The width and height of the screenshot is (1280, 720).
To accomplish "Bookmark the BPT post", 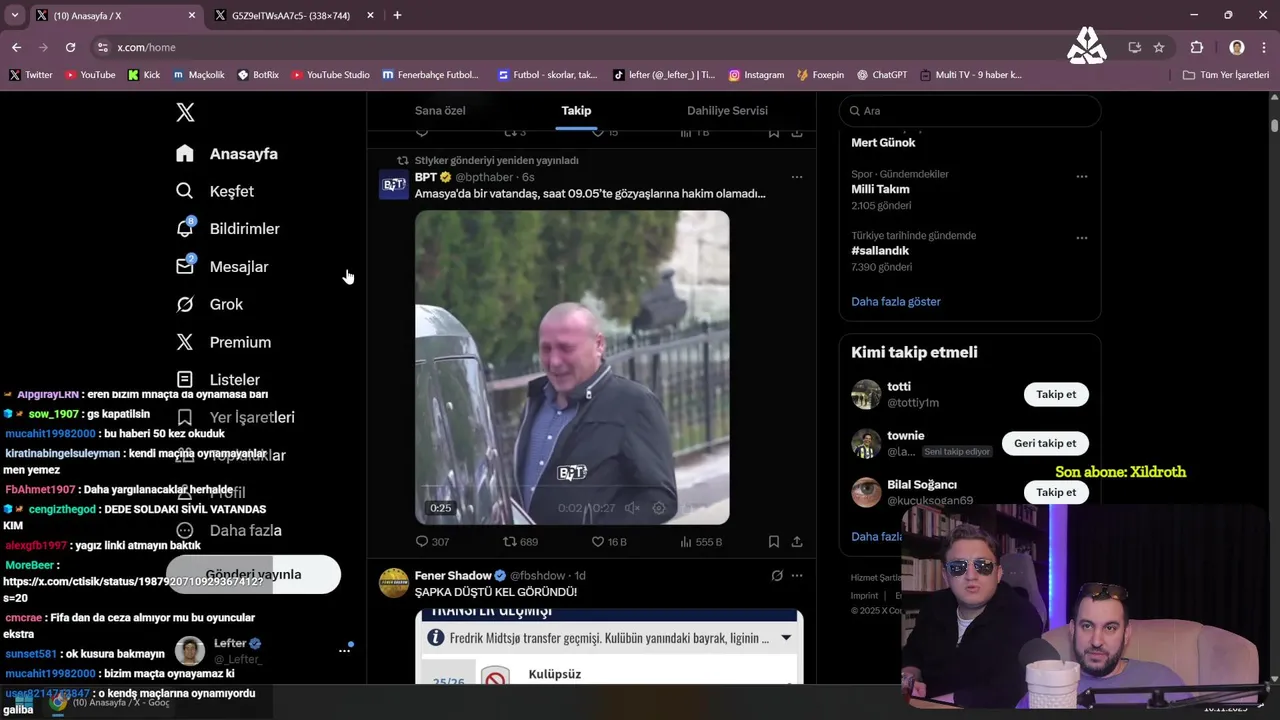I will (x=774, y=542).
